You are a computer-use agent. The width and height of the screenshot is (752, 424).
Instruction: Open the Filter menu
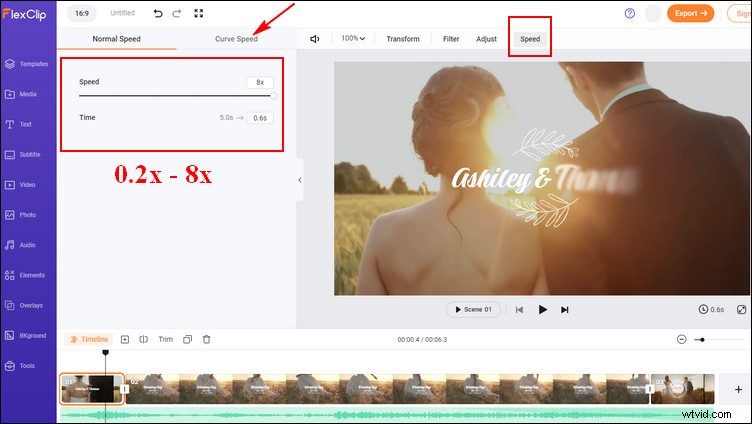(x=451, y=39)
